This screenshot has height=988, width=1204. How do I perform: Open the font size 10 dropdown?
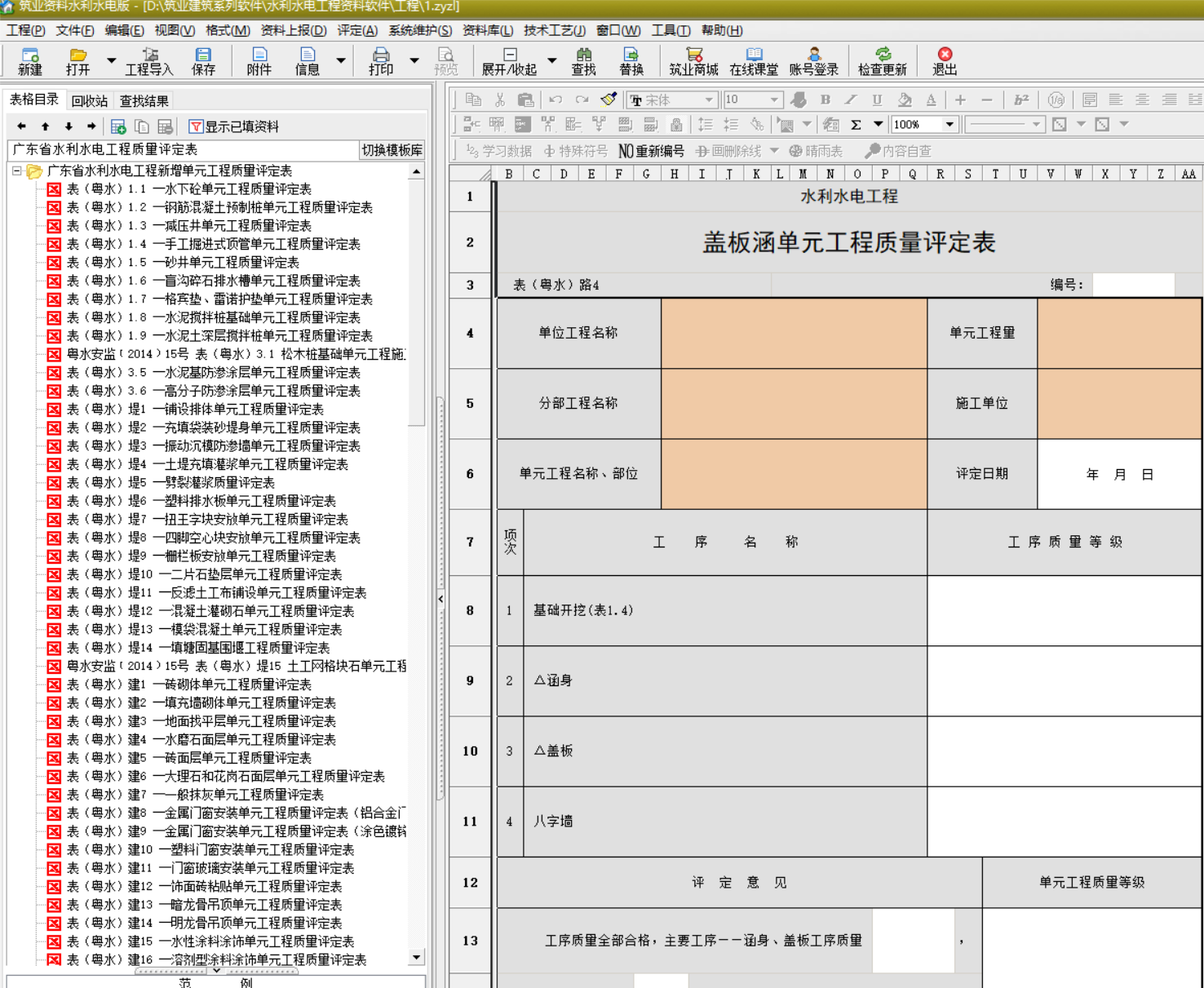(x=773, y=100)
